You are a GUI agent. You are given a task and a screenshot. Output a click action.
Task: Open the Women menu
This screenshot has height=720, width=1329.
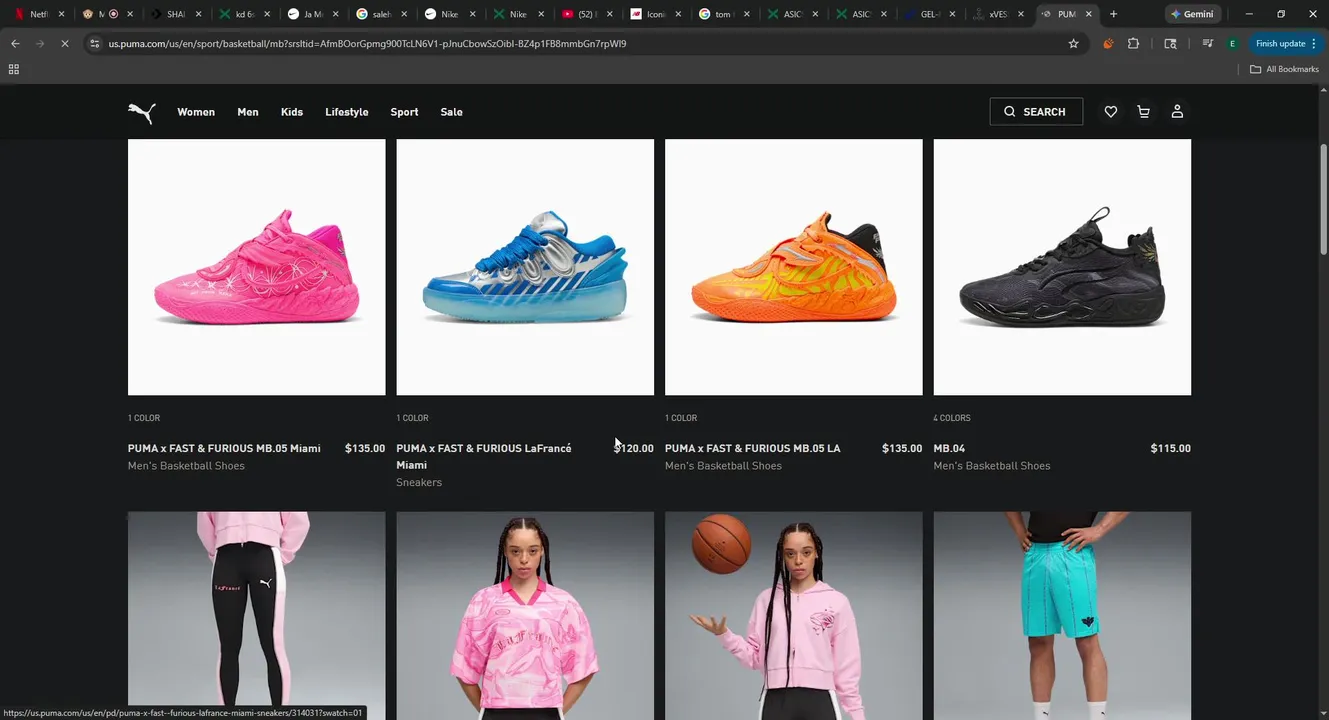click(x=196, y=112)
